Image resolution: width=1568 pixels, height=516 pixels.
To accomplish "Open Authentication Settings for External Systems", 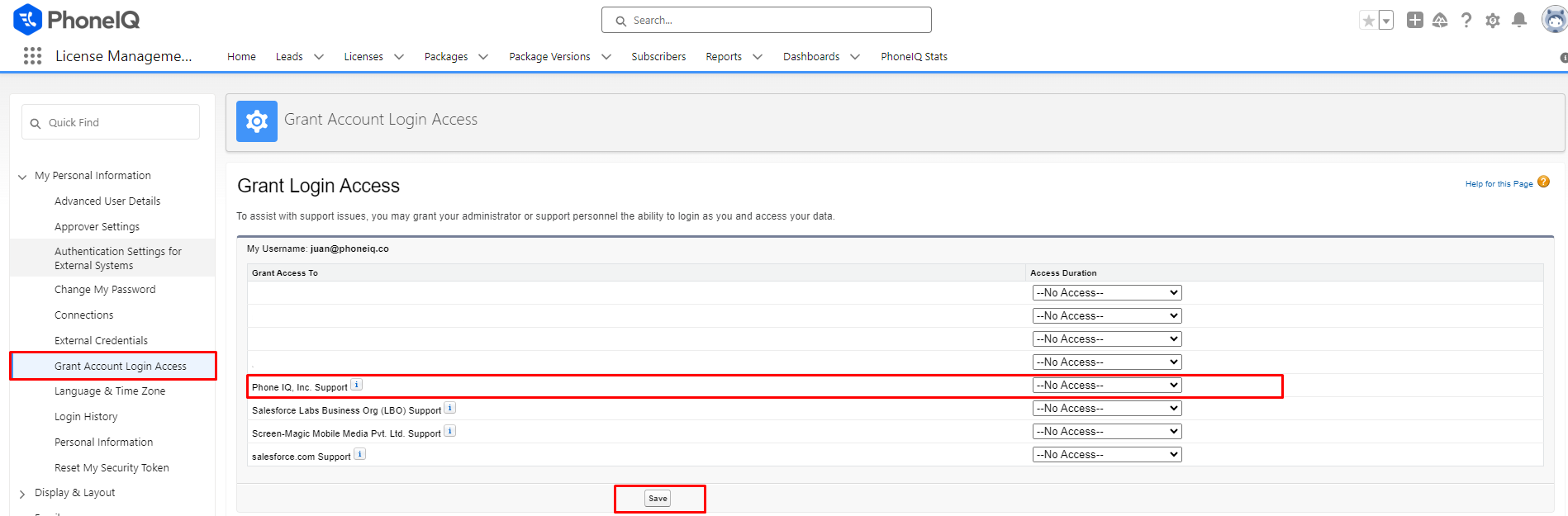I will 118,258.
